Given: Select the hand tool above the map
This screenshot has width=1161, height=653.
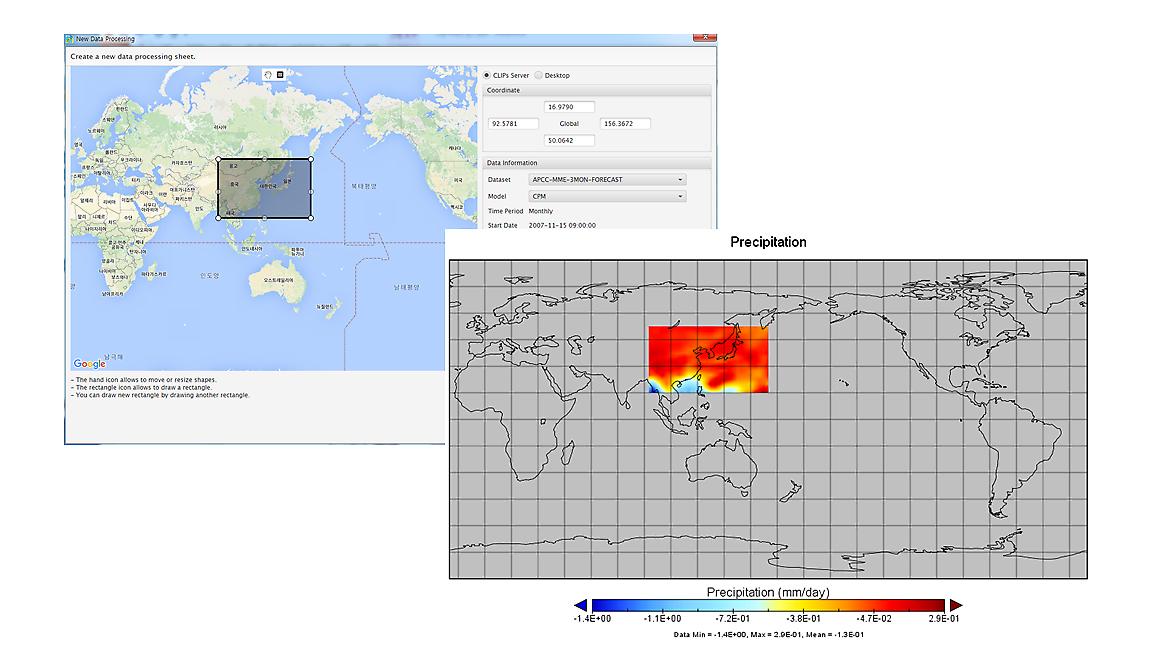Looking at the screenshot, I should pyautogui.click(x=268, y=74).
